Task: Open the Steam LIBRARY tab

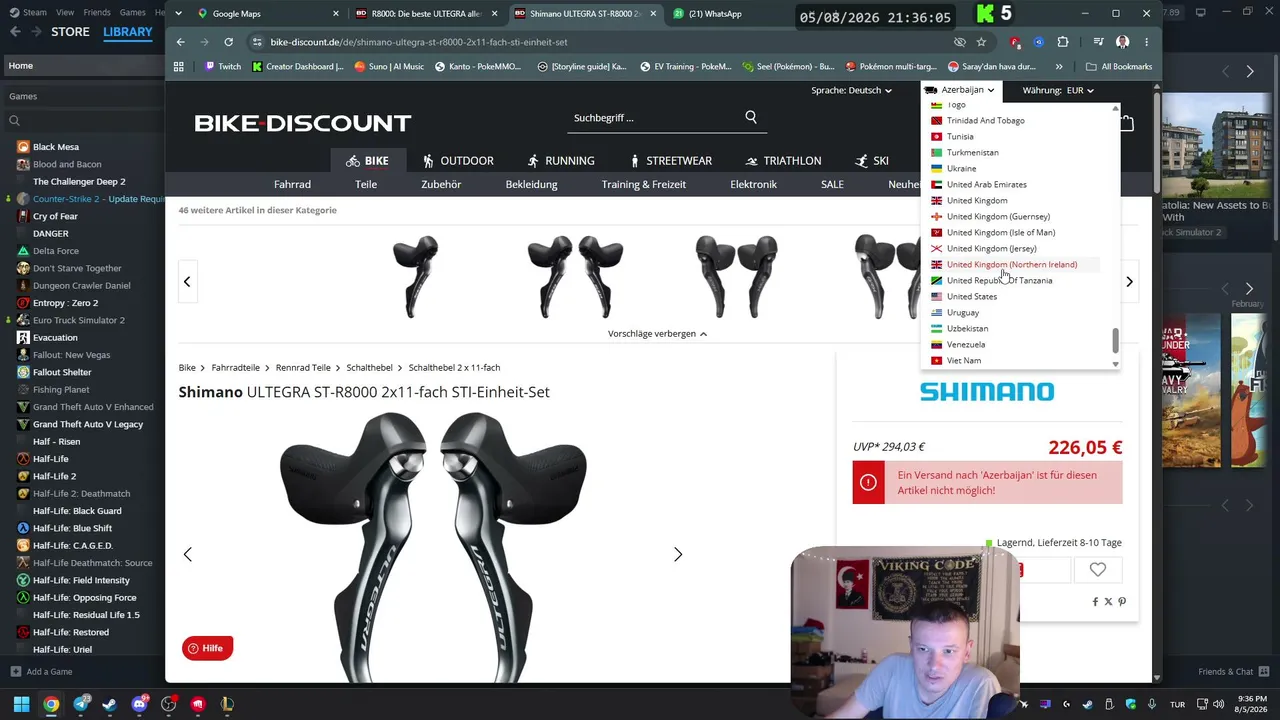Action: click(128, 32)
